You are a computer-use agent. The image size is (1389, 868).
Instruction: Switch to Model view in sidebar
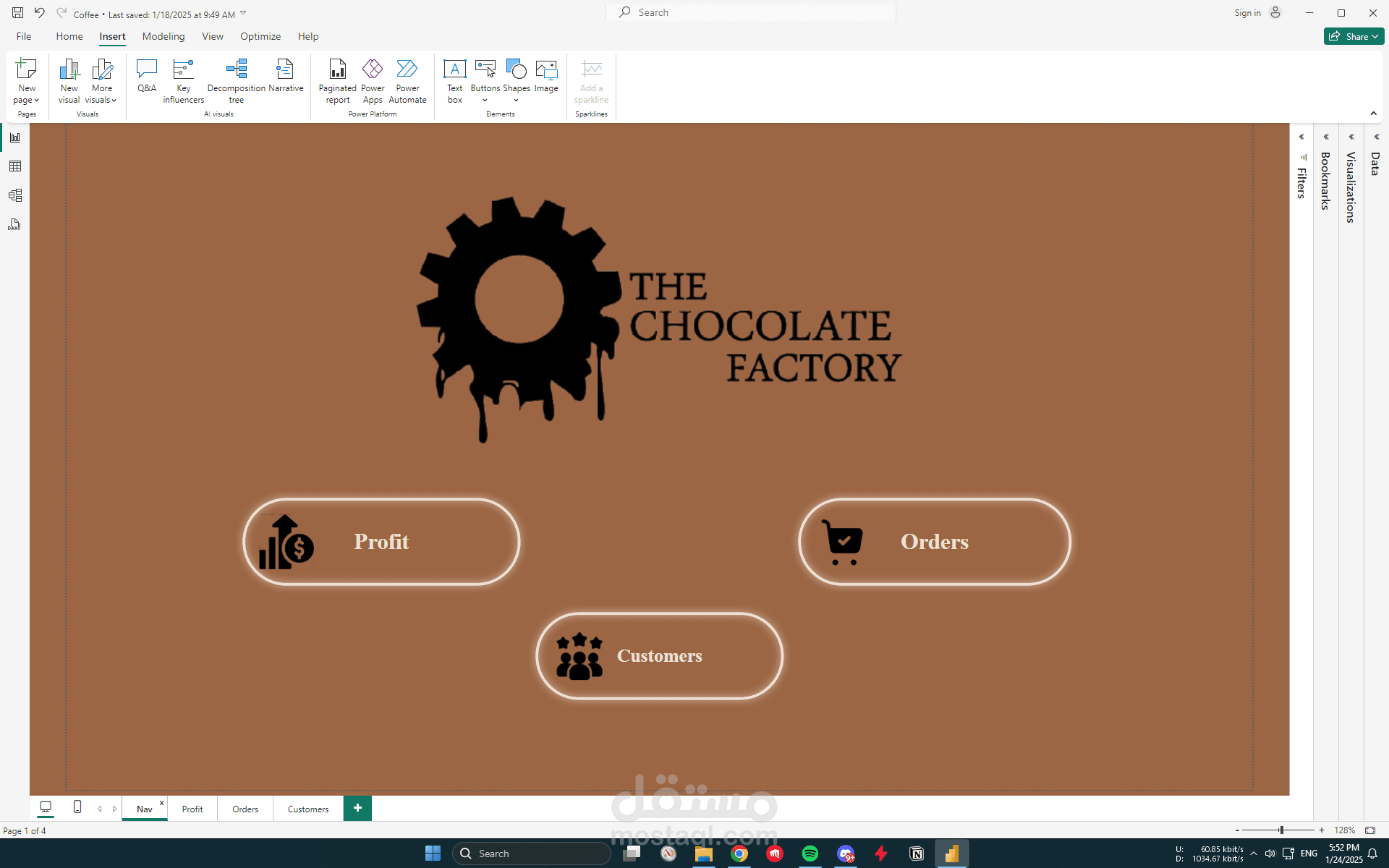click(x=15, y=195)
